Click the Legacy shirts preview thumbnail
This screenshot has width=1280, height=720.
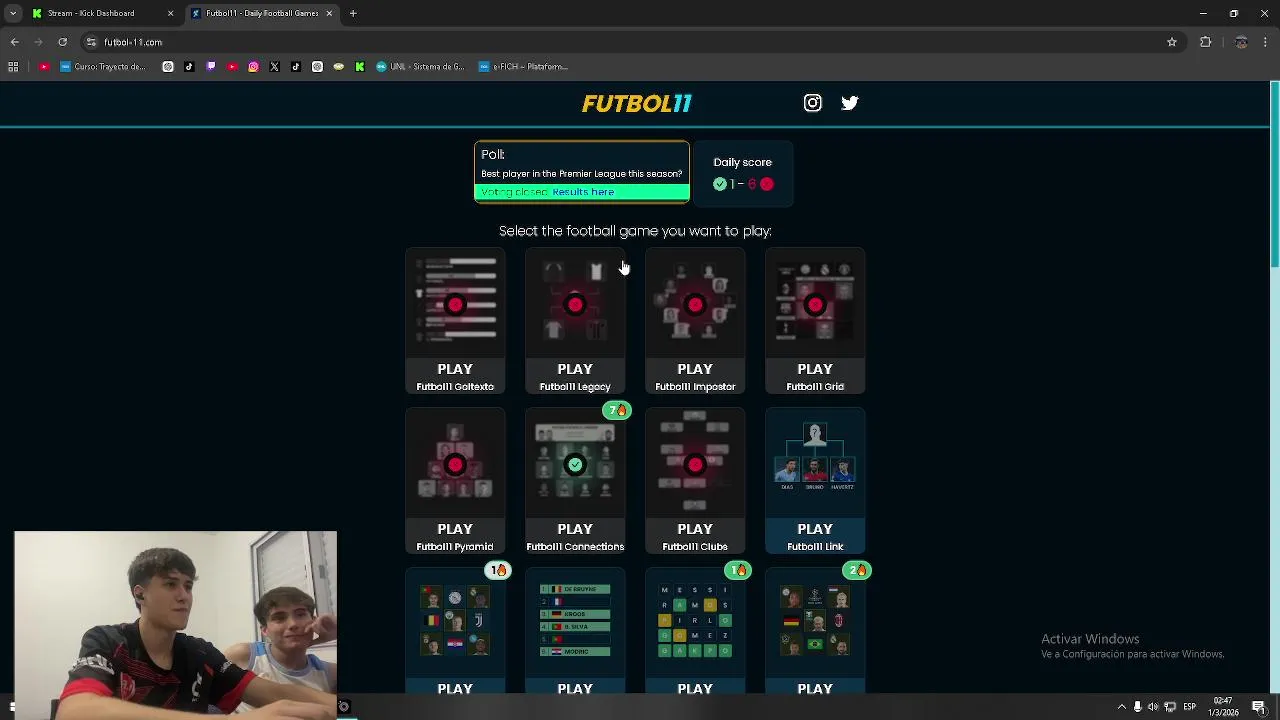575,302
